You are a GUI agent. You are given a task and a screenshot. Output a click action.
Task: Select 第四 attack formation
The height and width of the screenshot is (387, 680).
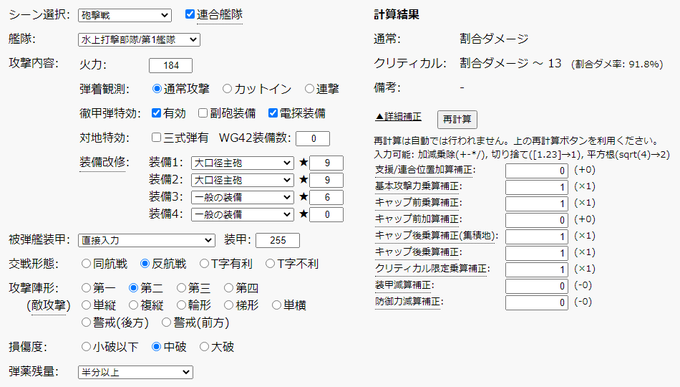[229, 288]
